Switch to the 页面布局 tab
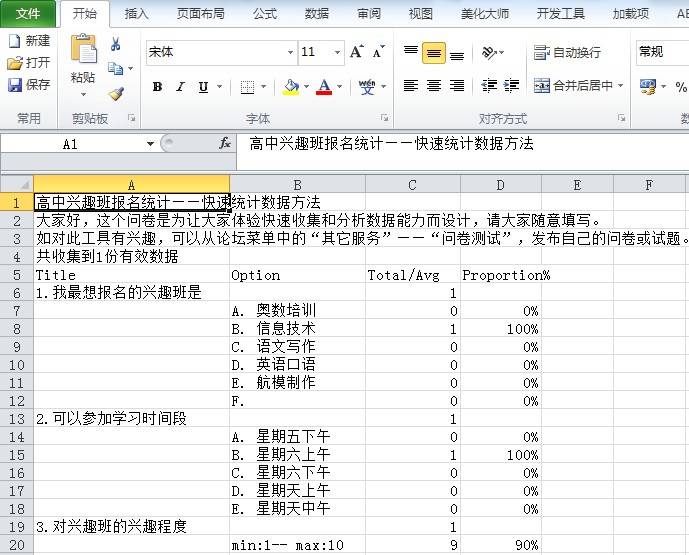This screenshot has width=689, height=555. point(200,14)
